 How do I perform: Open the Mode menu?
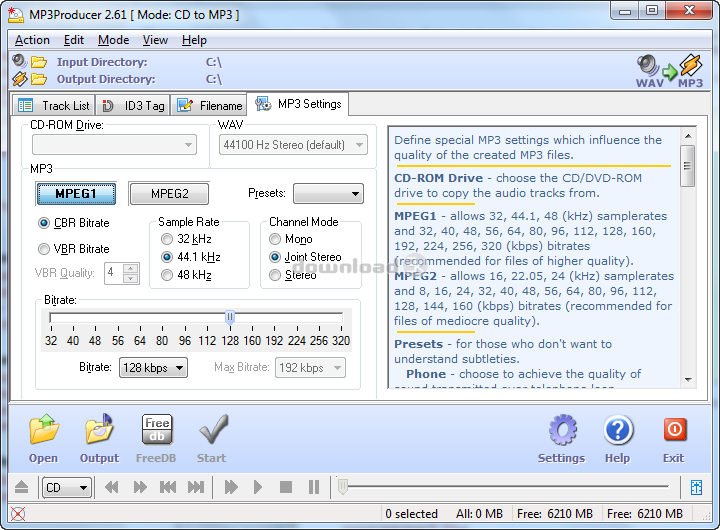click(113, 40)
